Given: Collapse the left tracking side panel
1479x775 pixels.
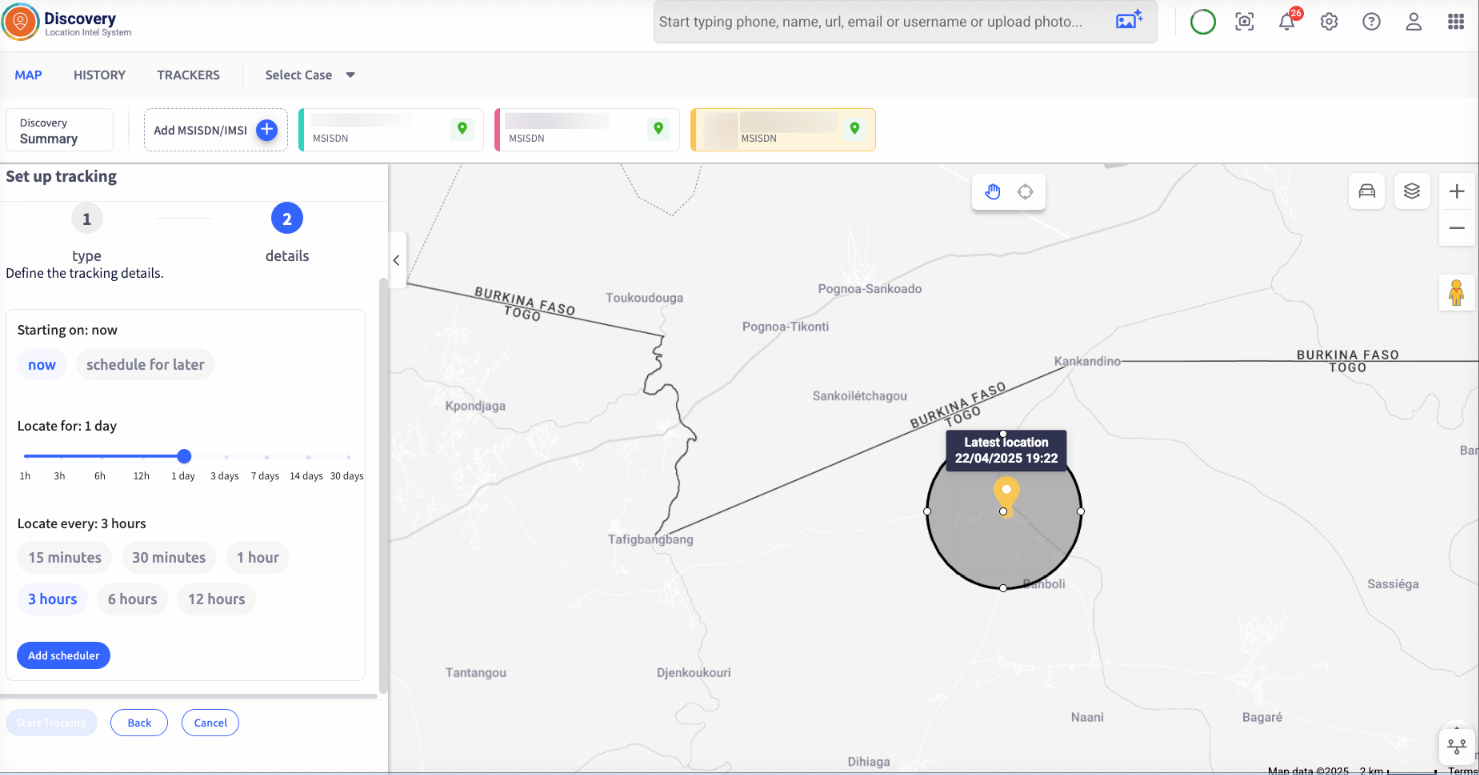Looking at the screenshot, I should click(396, 260).
